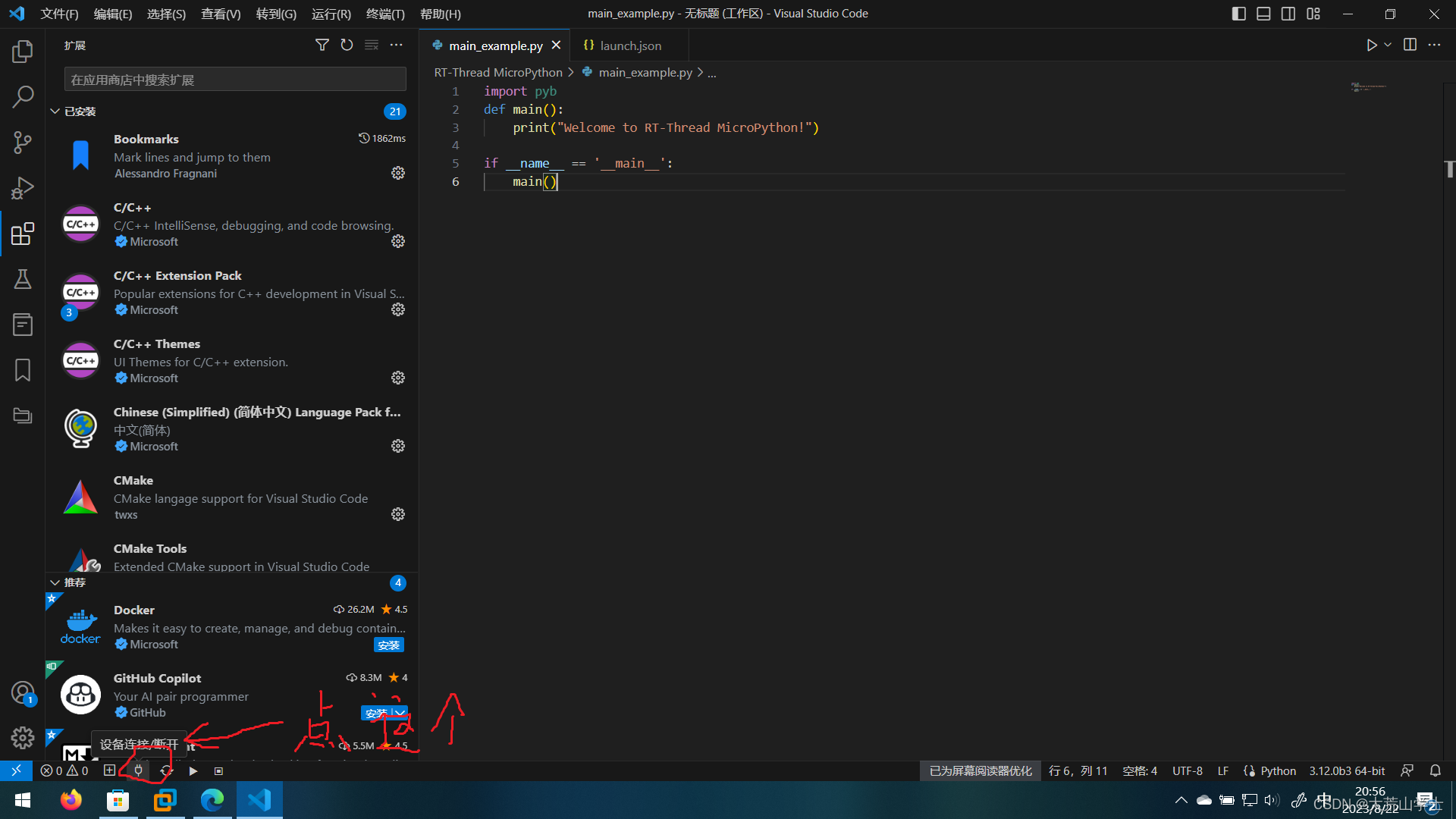Viewport: 1456px width, 819px height.
Task: Open the 帮助(H) menu
Action: point(440,14)
